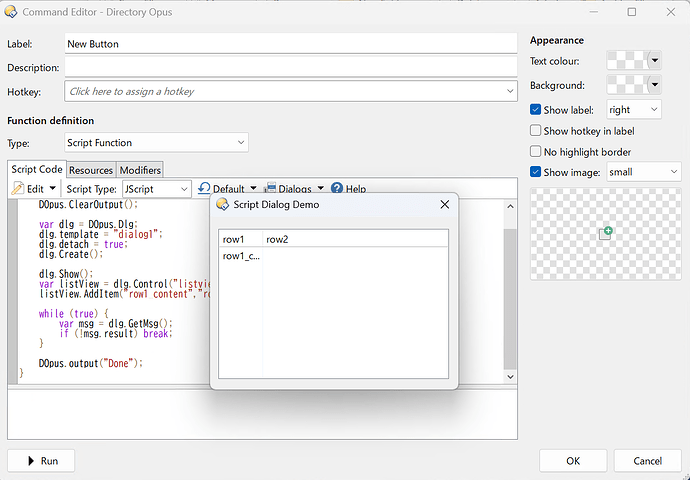Toggle the Show image checkbox
690x480 pixels.
pos(535,172)
